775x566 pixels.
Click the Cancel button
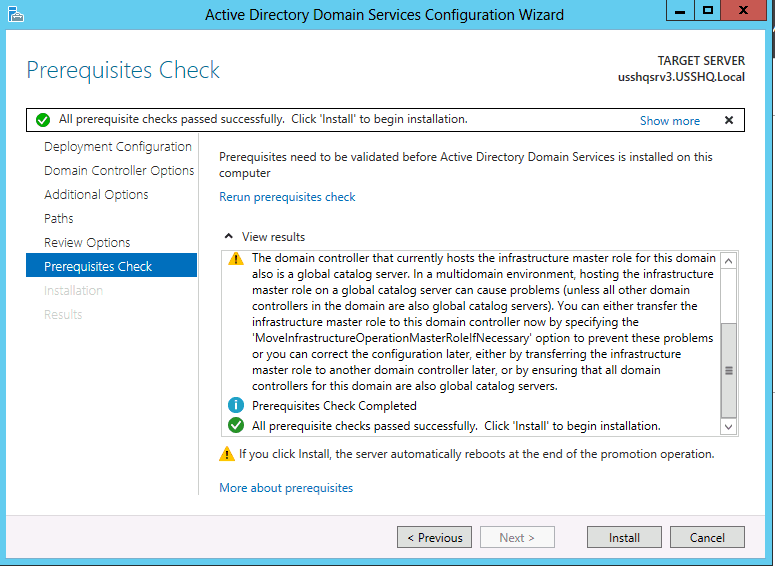[x=707, y=537]
